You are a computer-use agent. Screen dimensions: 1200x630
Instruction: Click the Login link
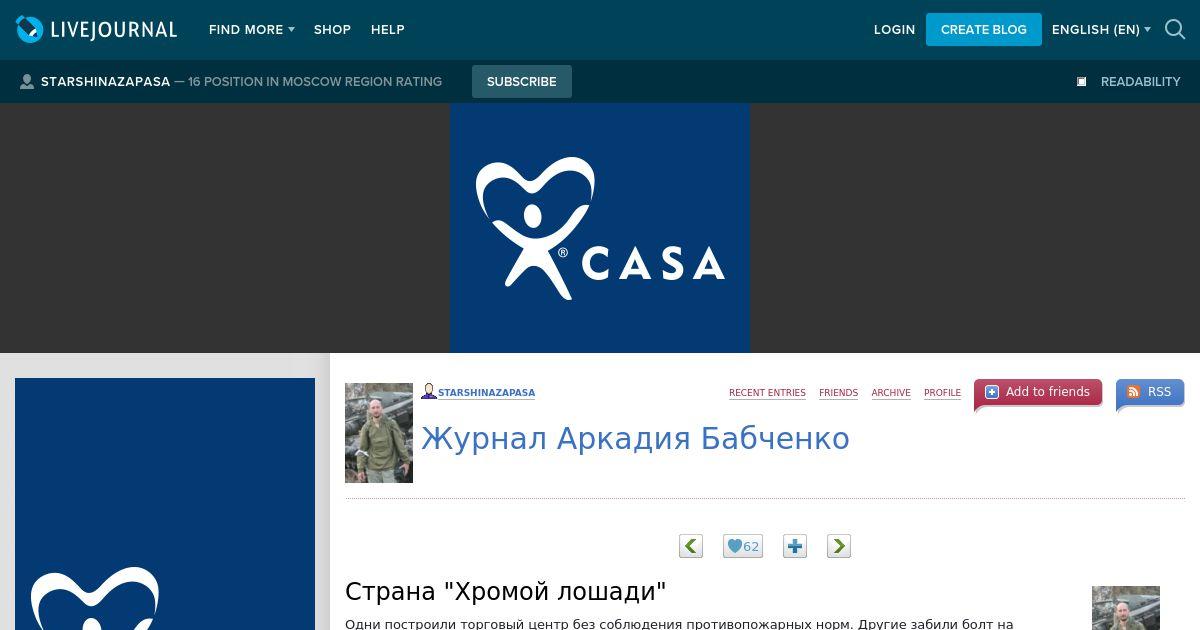pos(894,30)
